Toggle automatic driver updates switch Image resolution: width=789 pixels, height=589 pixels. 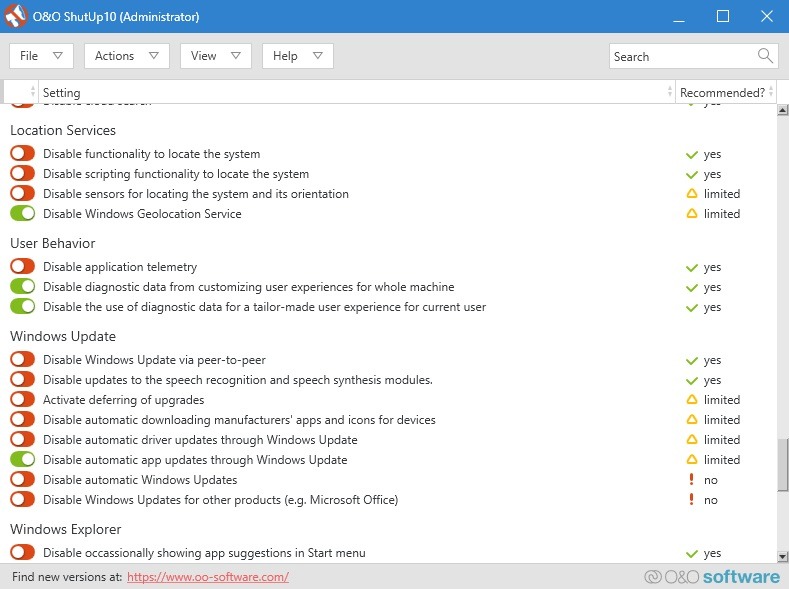pyautogui.click(x=23, y=440)
